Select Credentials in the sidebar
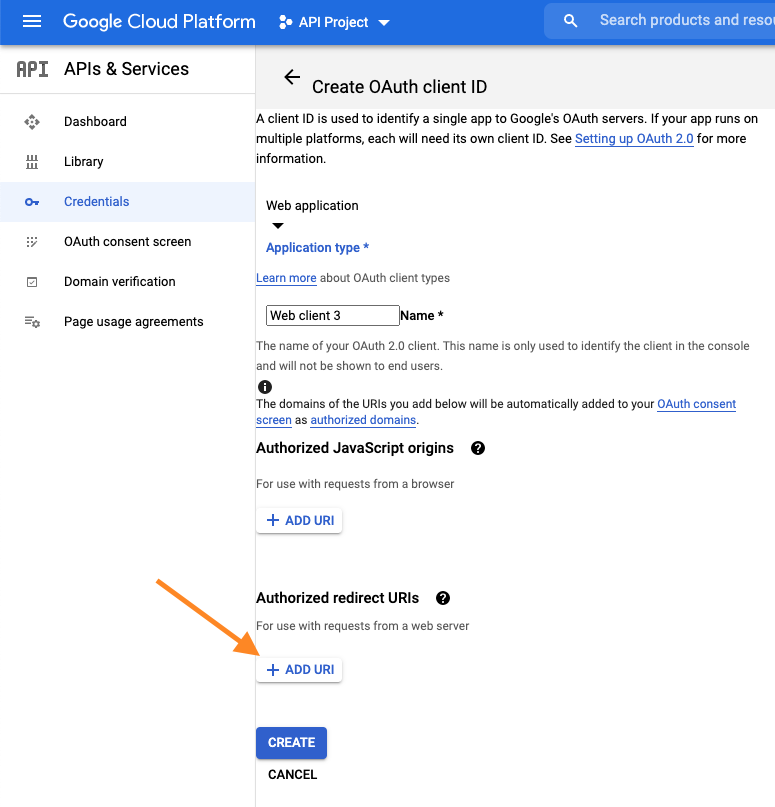 128,202
